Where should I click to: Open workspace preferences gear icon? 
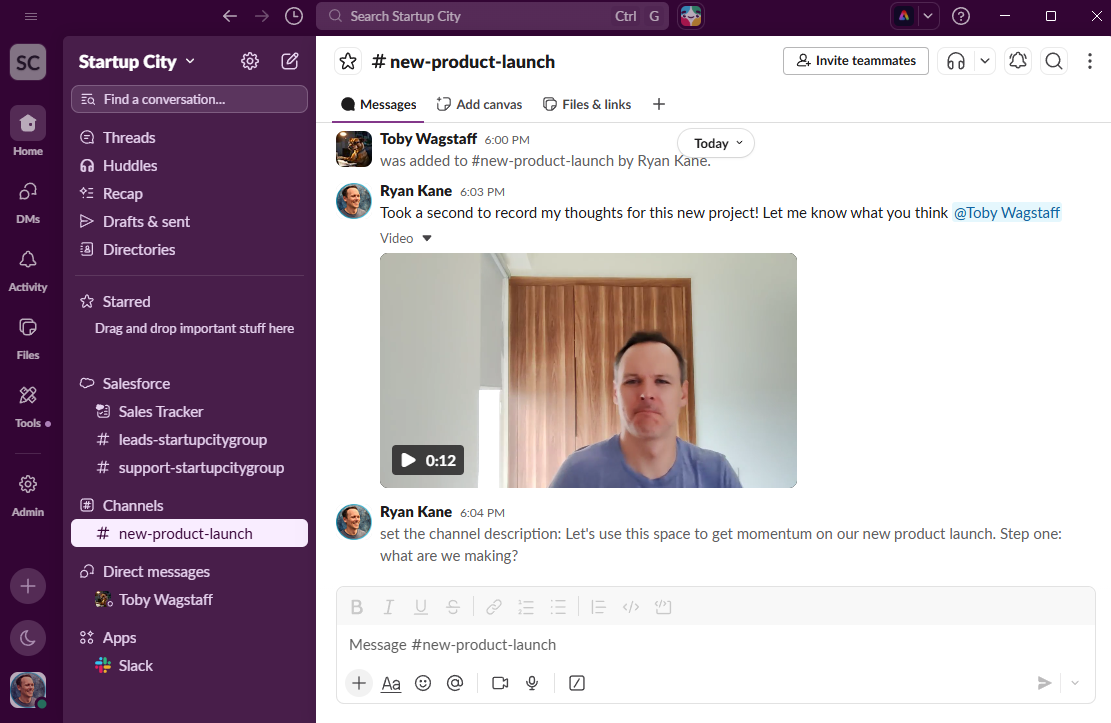pos(249,62)
